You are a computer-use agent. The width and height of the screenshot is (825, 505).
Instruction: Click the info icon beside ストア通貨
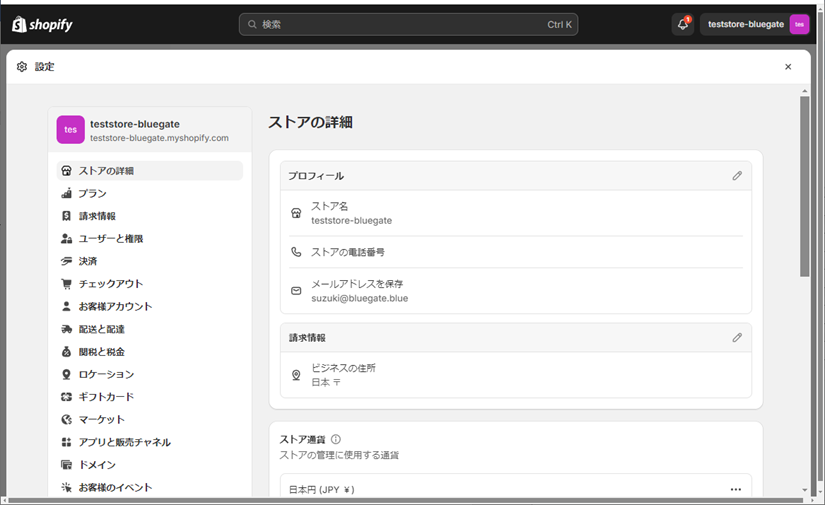(x=336, y=439)
